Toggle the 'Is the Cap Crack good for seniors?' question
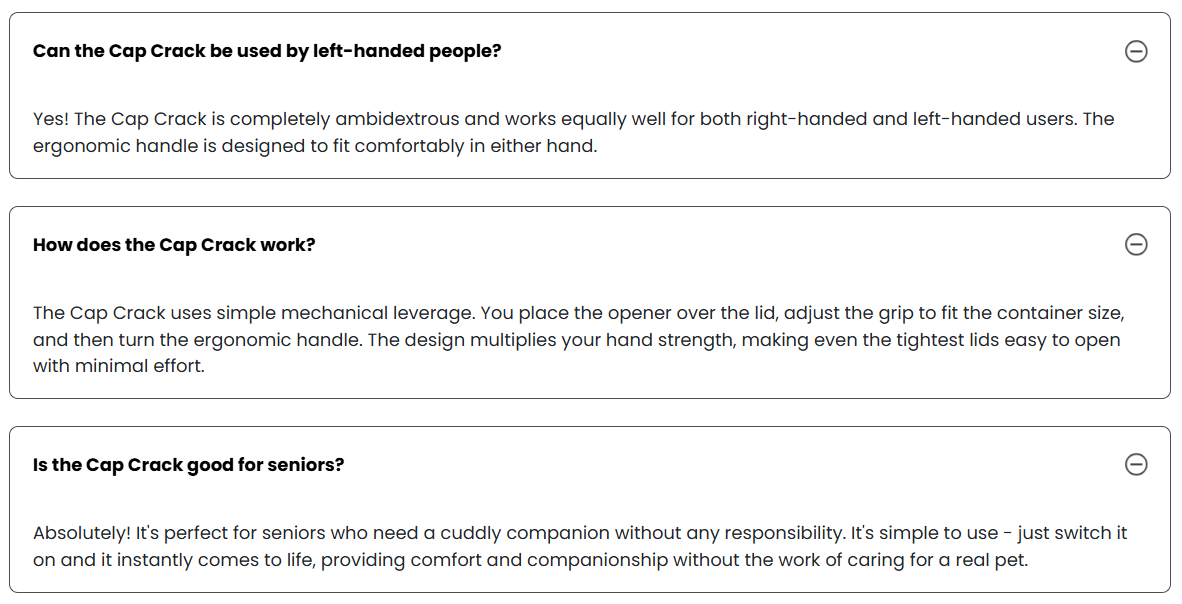This screenshot has height=604, width=1182. coord(188,464)
